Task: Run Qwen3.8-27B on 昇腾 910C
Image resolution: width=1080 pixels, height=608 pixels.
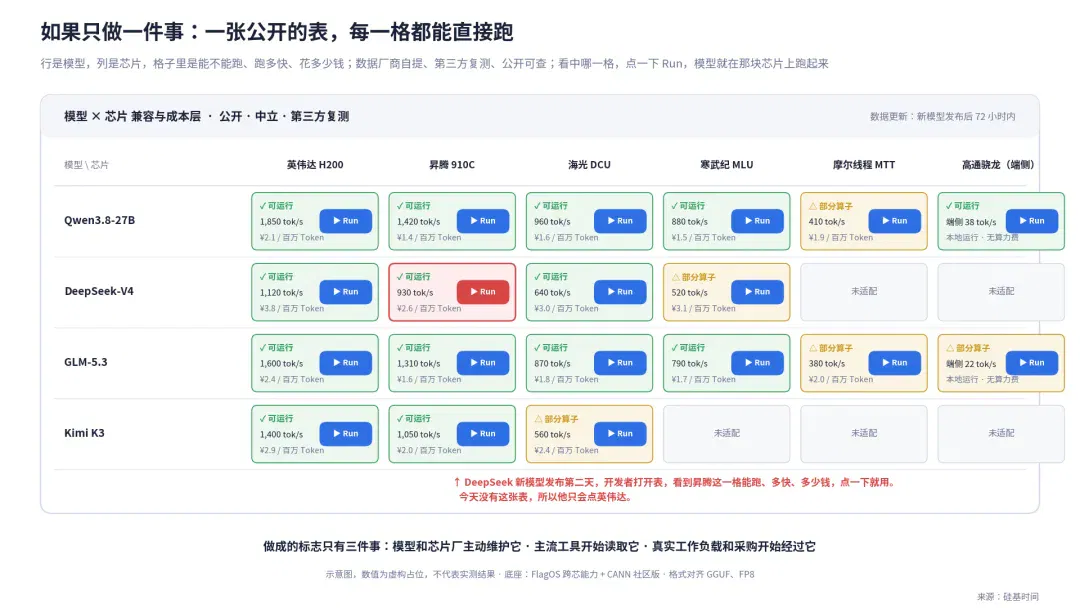Action: [x=483, y=221]
